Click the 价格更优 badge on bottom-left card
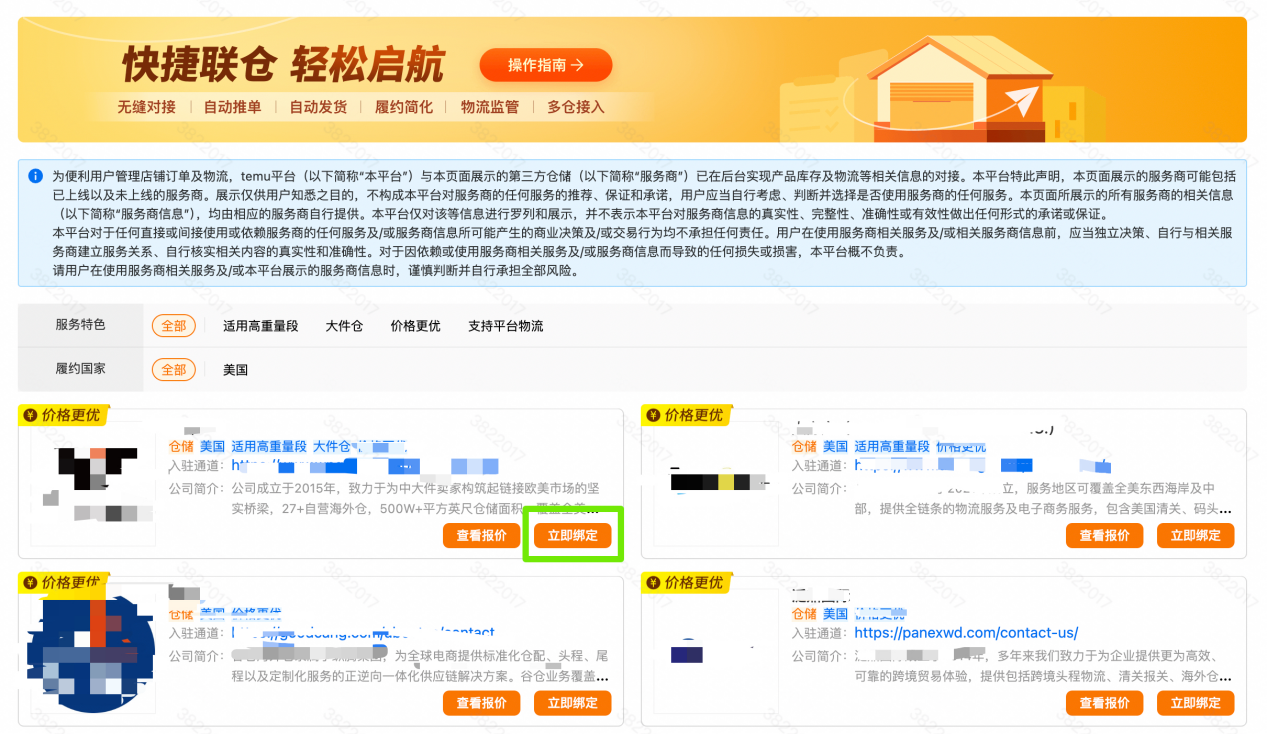 pos(64,583)
